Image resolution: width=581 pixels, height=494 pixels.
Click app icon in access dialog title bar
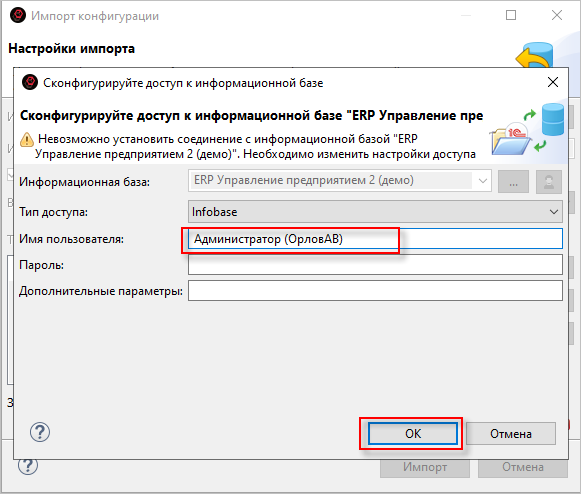point(30,82)
